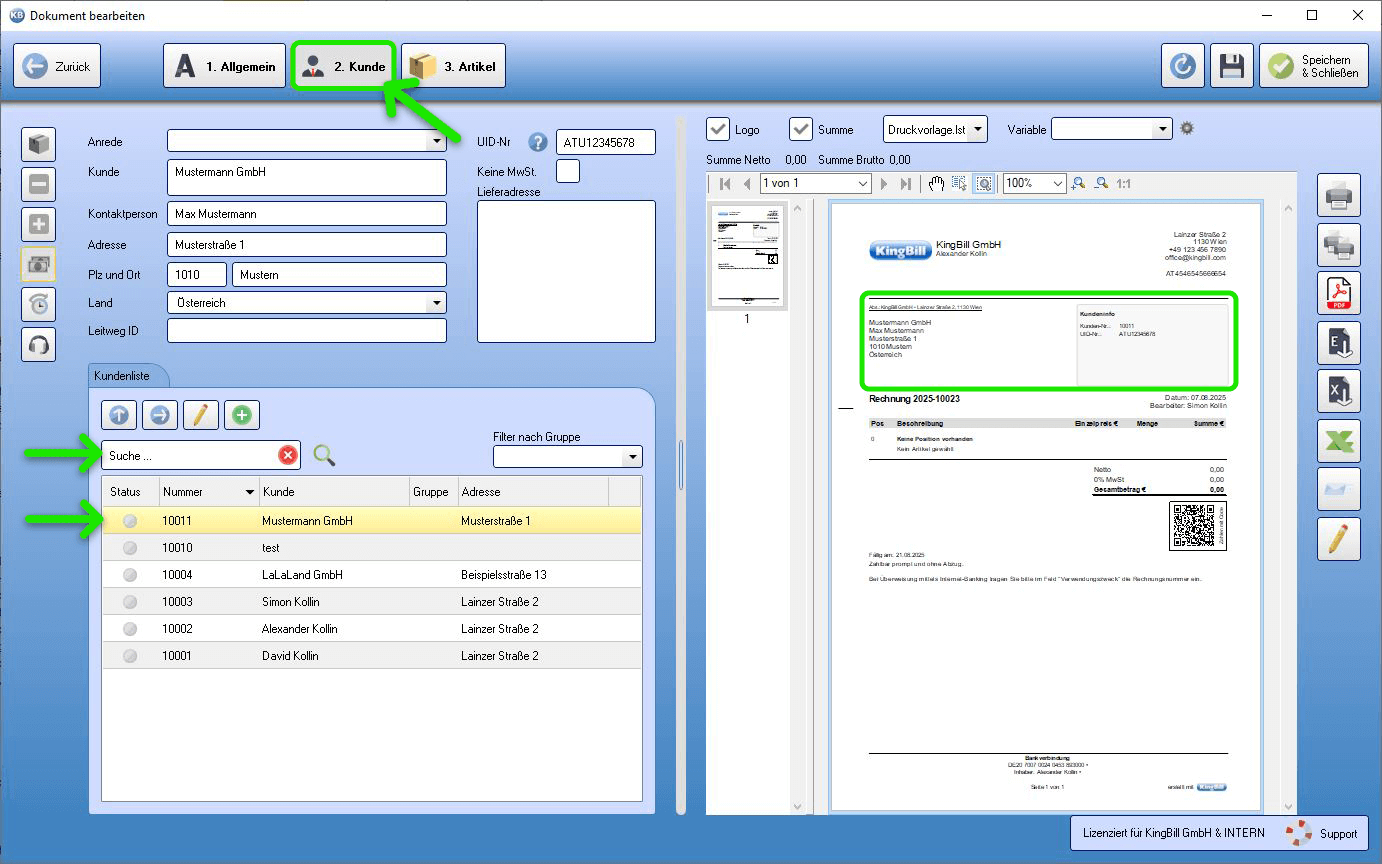The width and height of the screenshot is (1382, 864).
Task: Click the green Excel export icon
Action: click(1338, 440)
